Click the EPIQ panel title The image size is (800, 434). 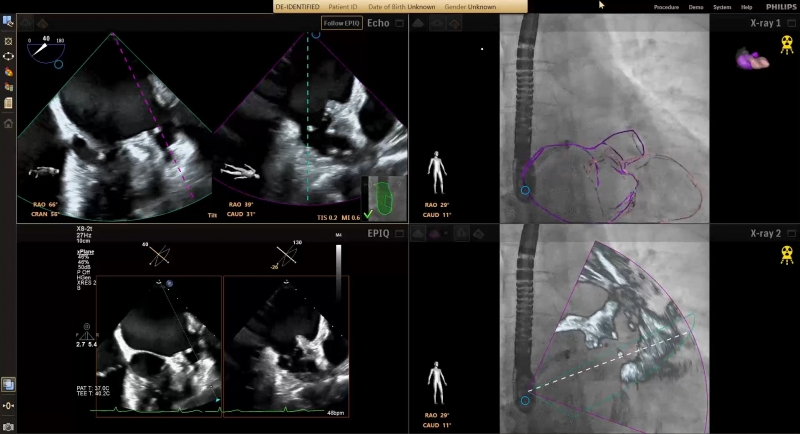point(378,234)
